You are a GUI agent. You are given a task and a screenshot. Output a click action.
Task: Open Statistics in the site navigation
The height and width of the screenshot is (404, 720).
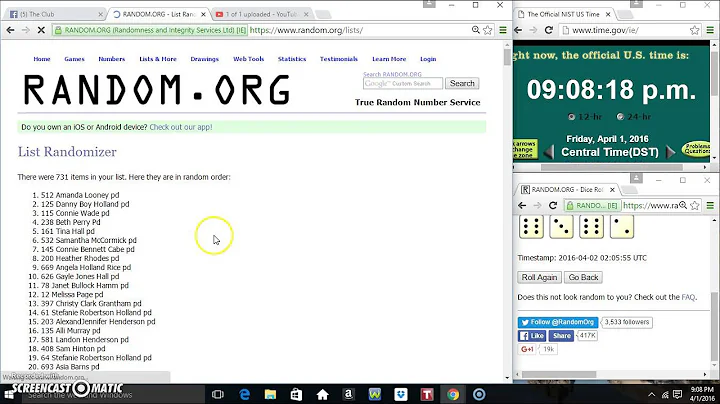click(292, 59)
